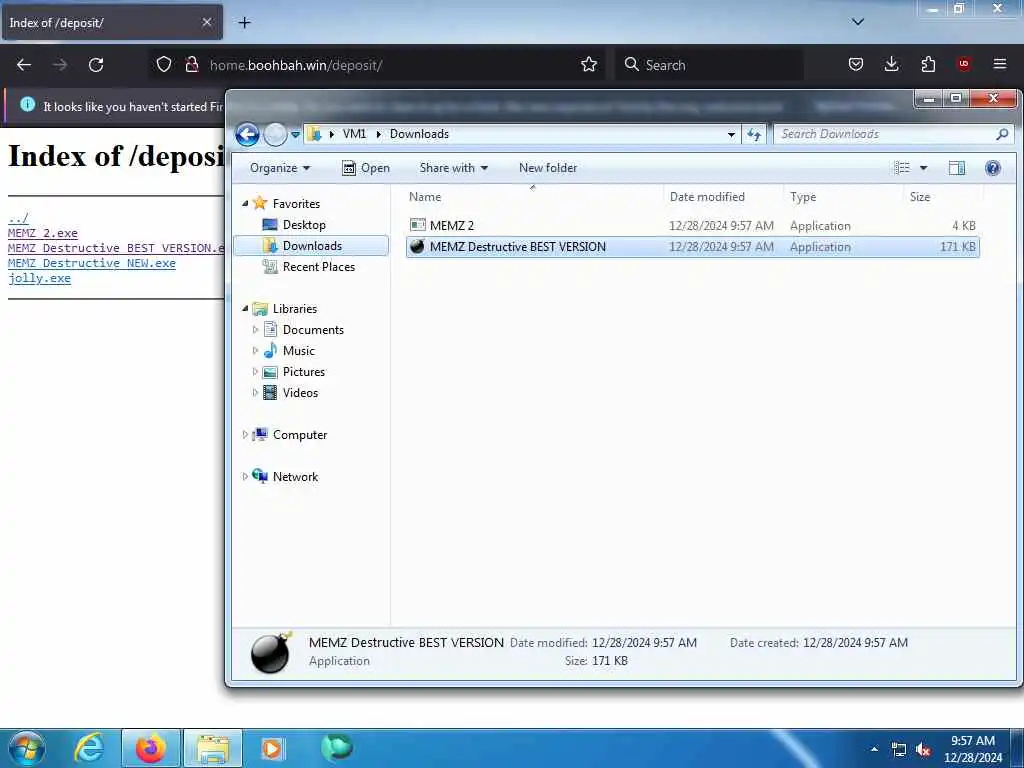Switch to Firefox on the taskbar
Viewport: 1024px width, 768px height.
(151, 748)
